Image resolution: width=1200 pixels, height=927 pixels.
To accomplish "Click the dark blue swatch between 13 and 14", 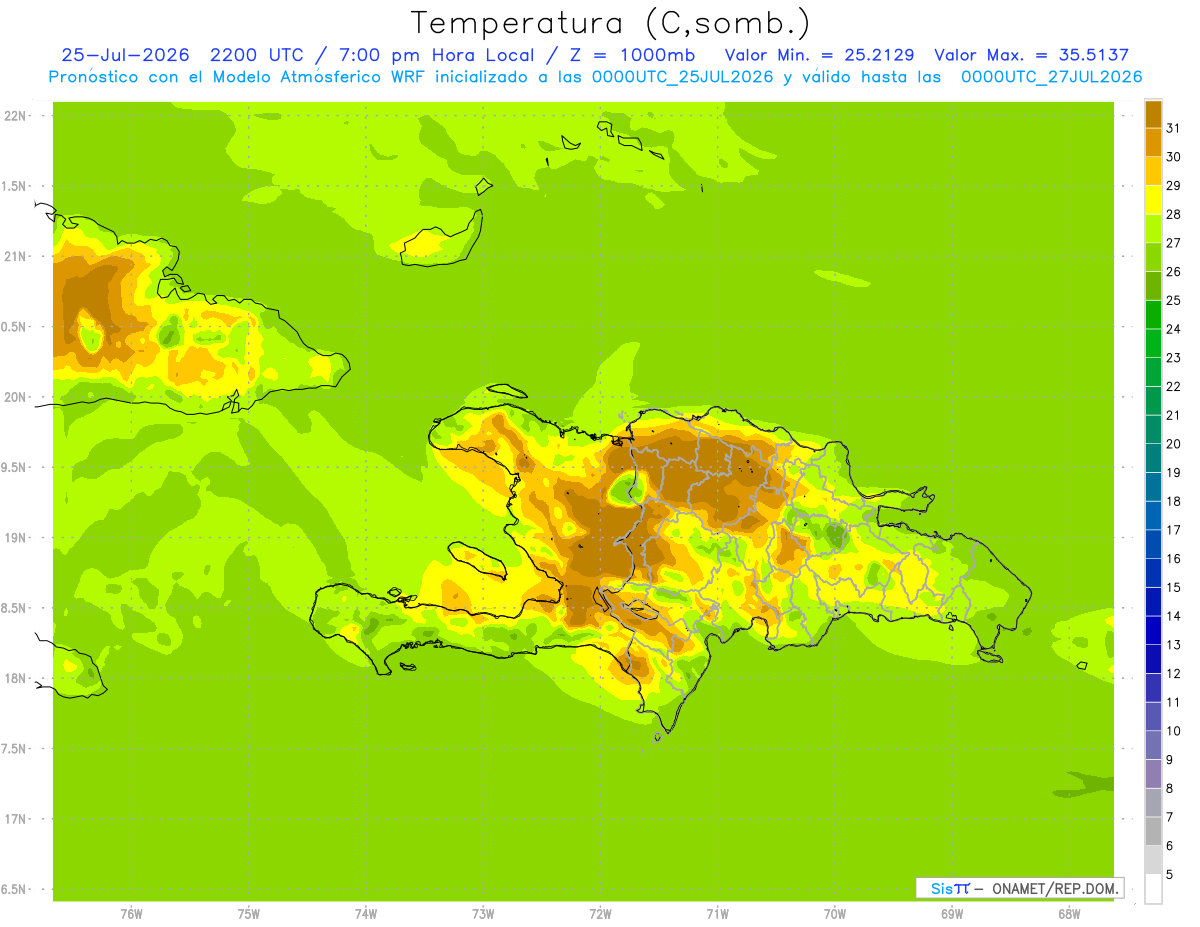I will coord(1153,631).
